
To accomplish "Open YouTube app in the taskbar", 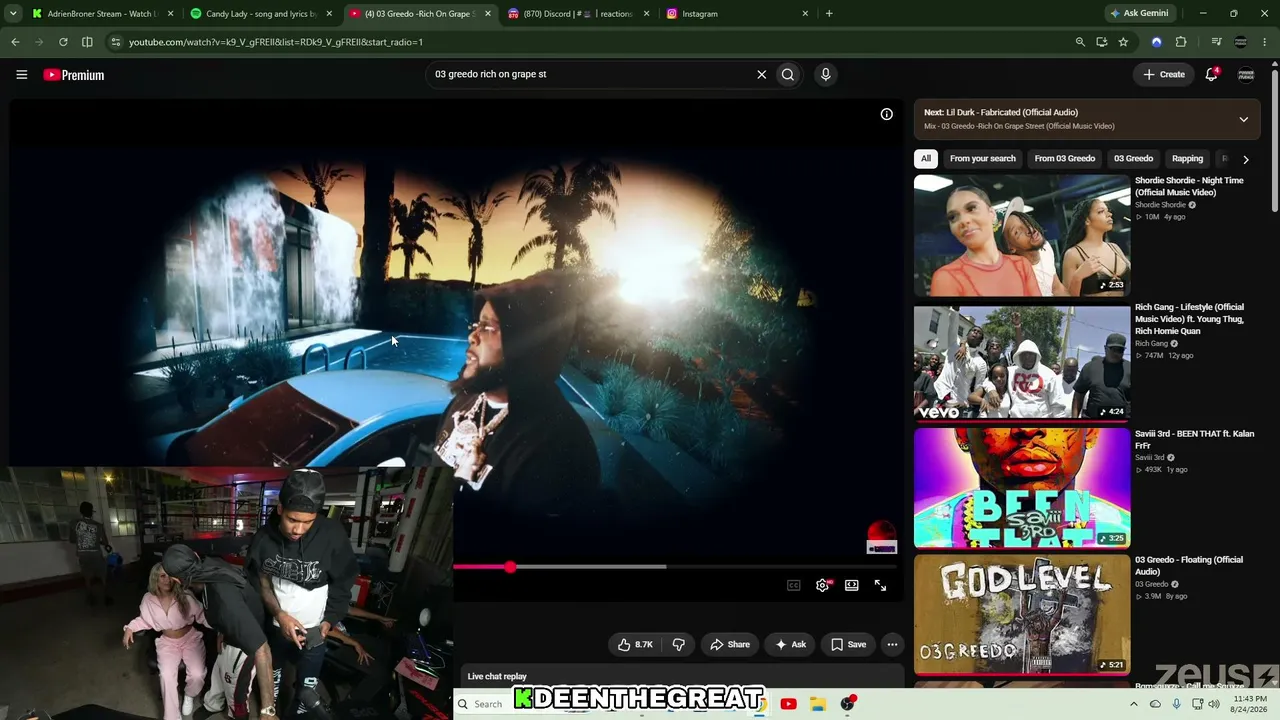I will point(788,704).
